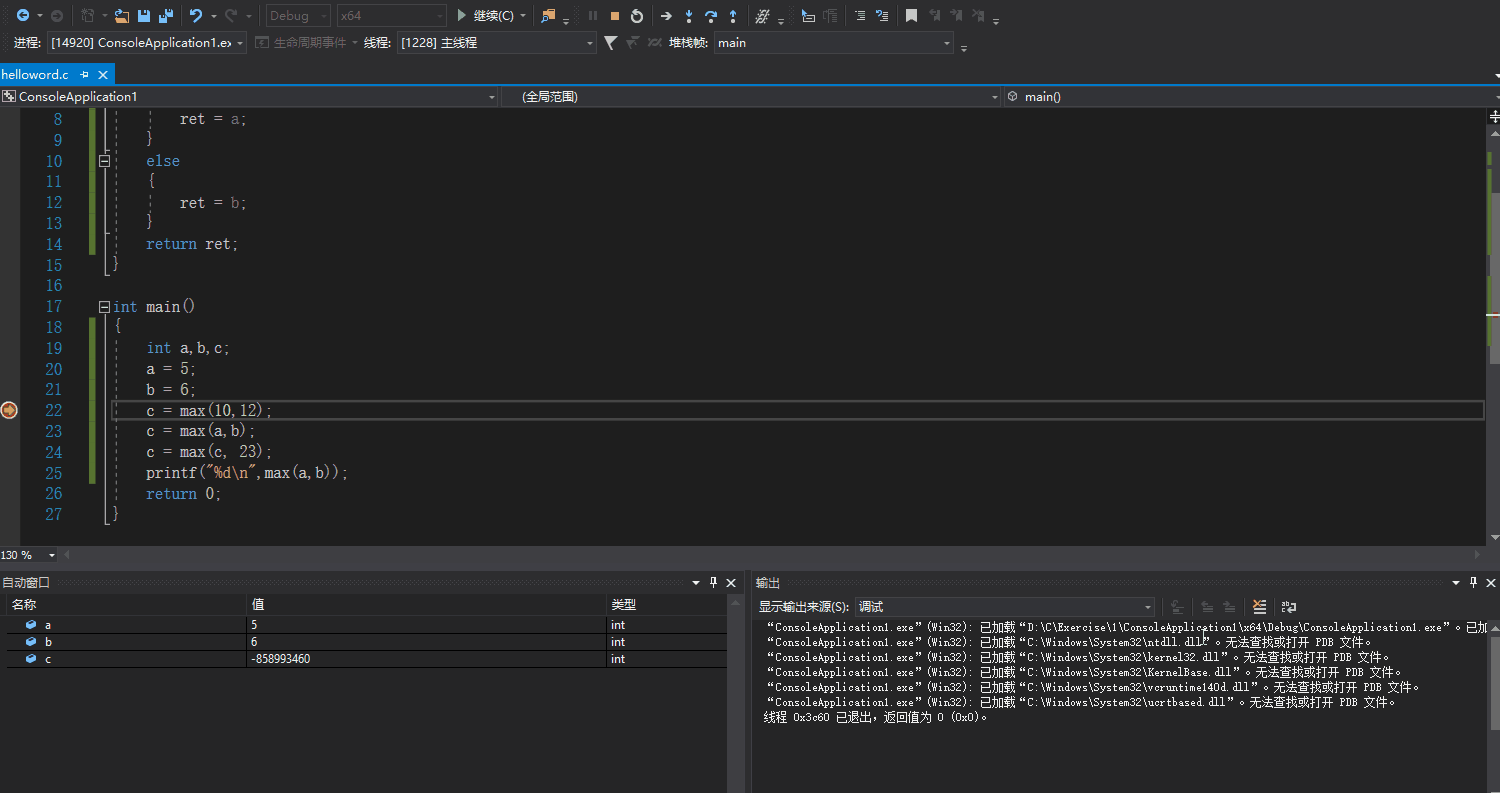Click value -858993460 of variable c
This screenshot has height=793, width=1500.
[x=281, y=659]
